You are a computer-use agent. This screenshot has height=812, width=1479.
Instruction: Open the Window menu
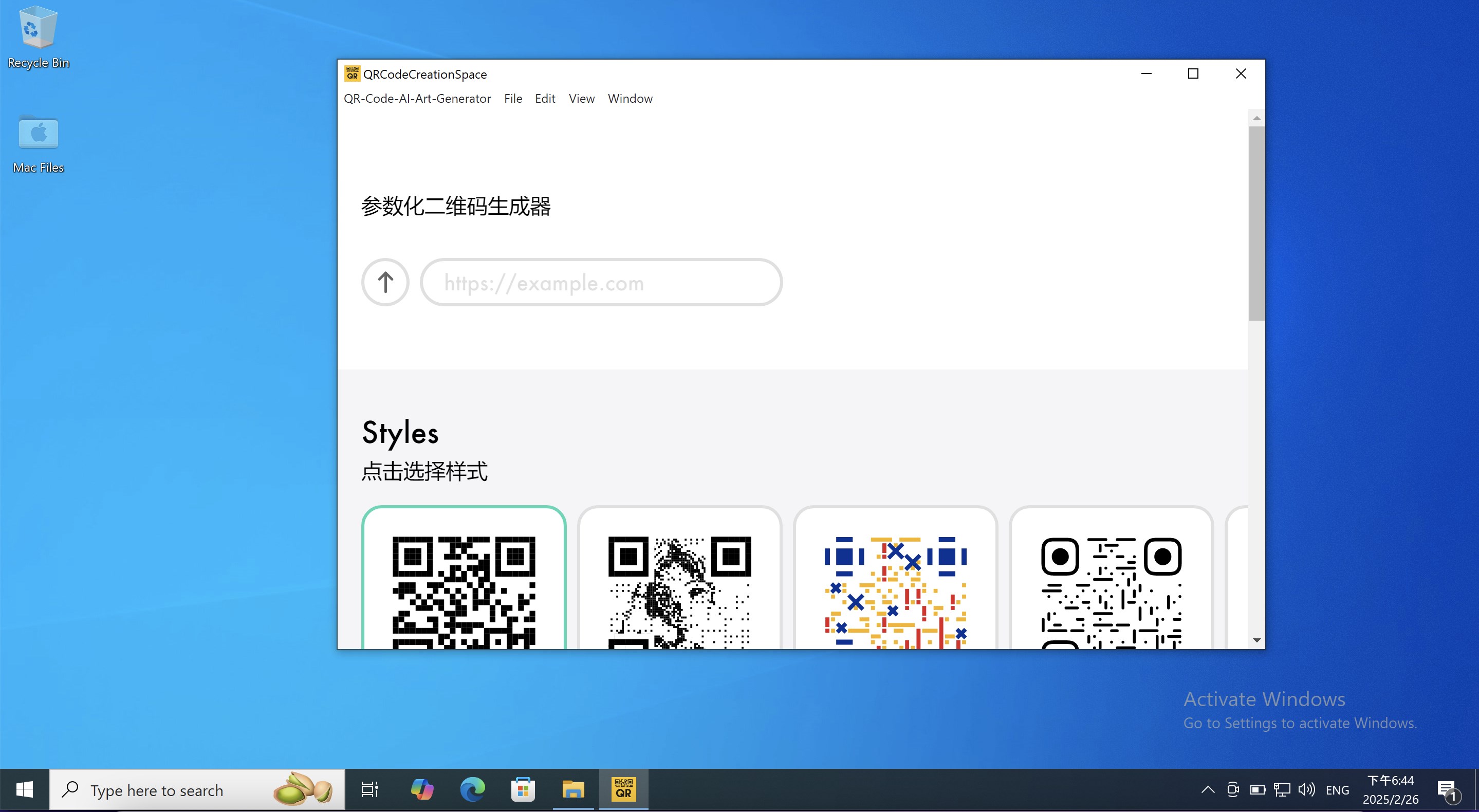(x=630, y=99)
